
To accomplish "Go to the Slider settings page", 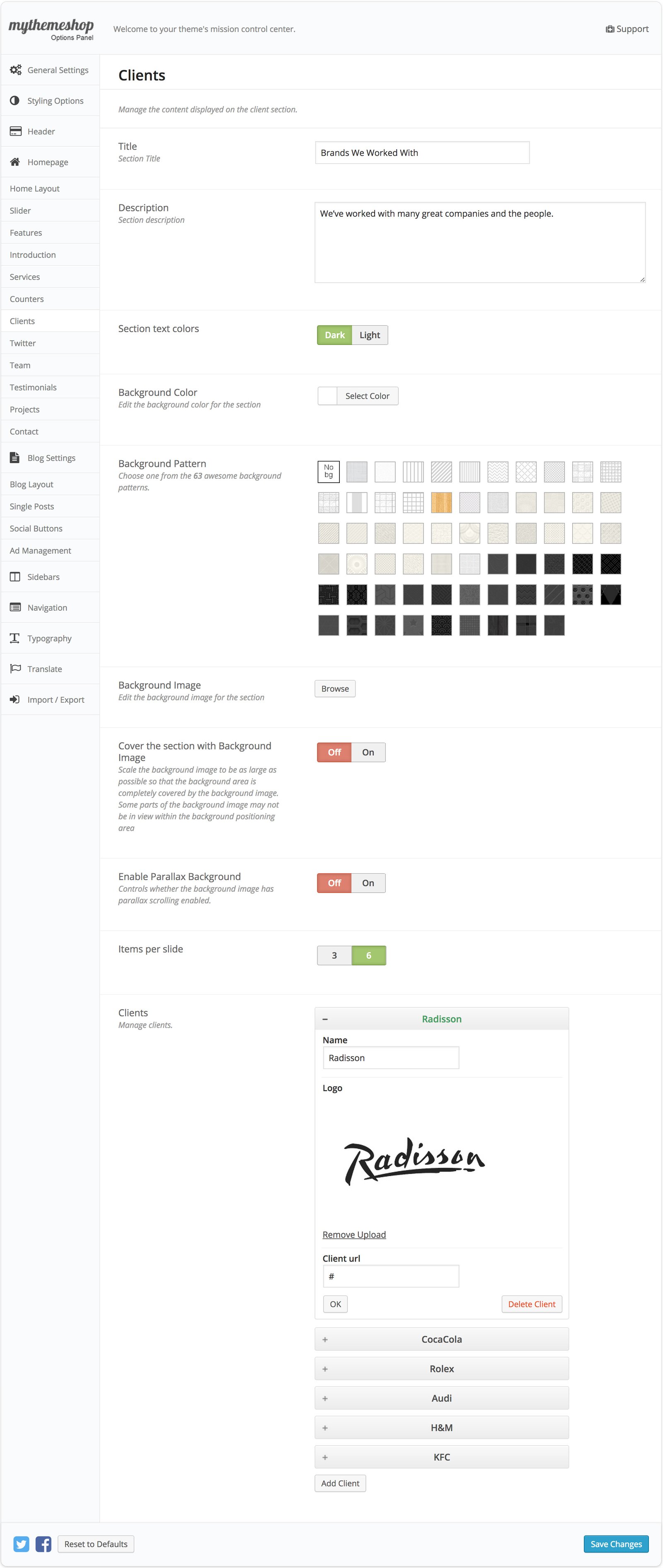I will 20,211.
